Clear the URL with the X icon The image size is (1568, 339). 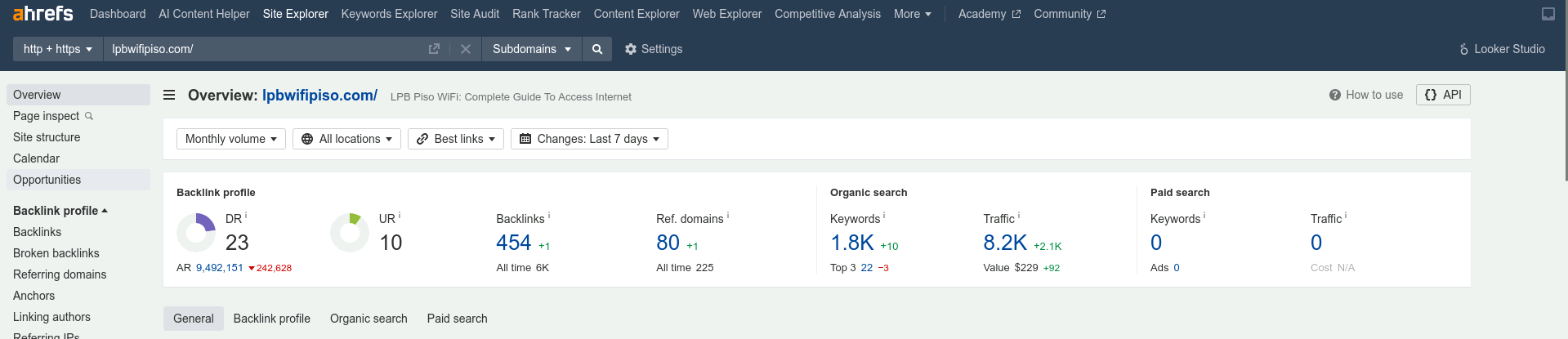click(x=466, y=49)
